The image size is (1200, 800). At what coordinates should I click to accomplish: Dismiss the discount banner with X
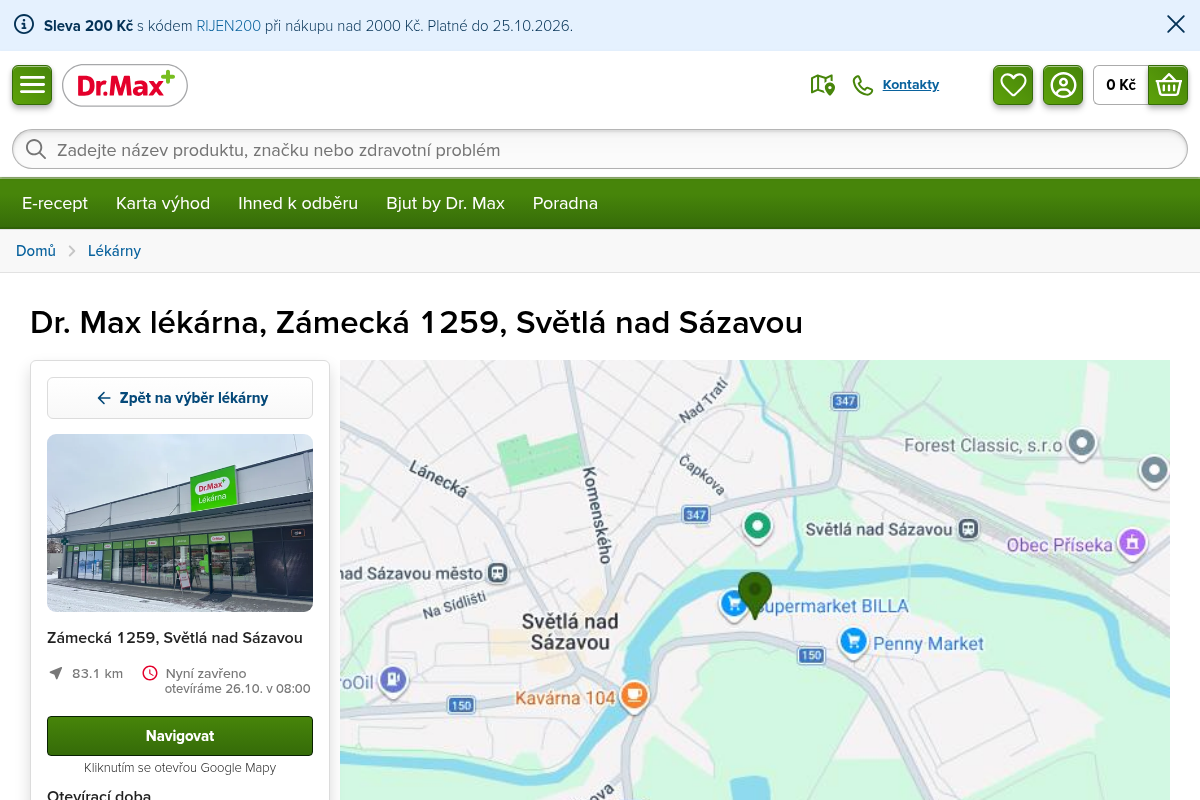[x=1176, y=25]
